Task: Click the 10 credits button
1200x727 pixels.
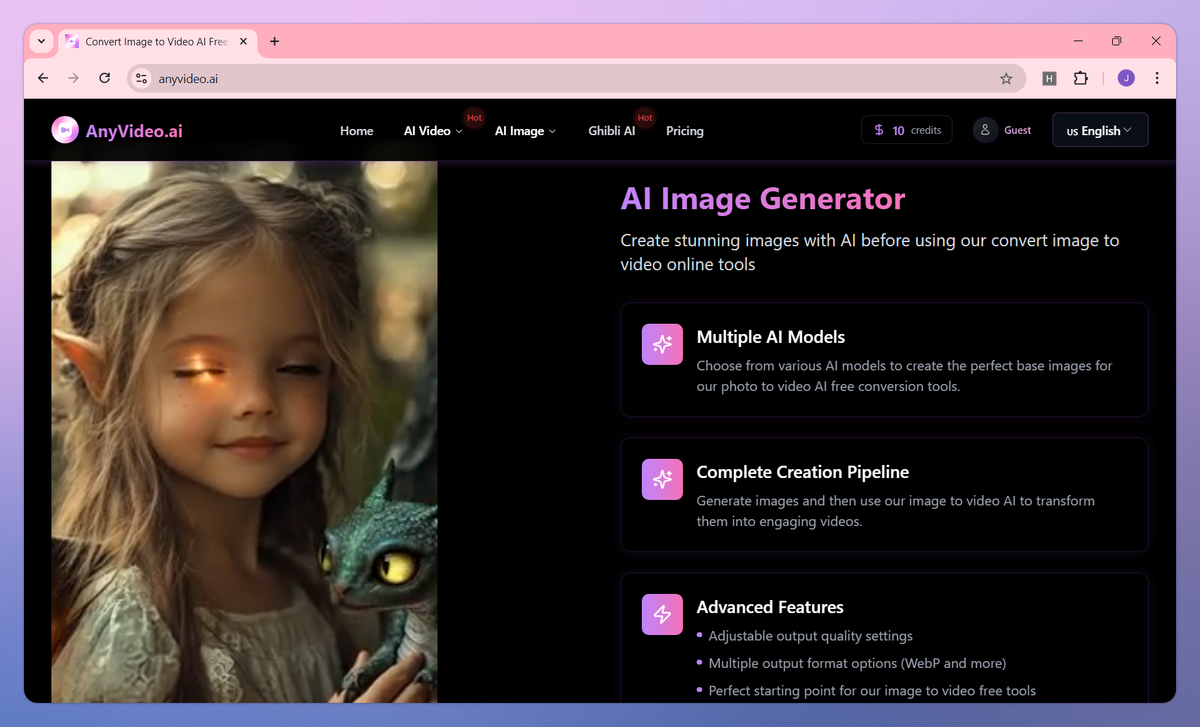Action: point(907,130)
